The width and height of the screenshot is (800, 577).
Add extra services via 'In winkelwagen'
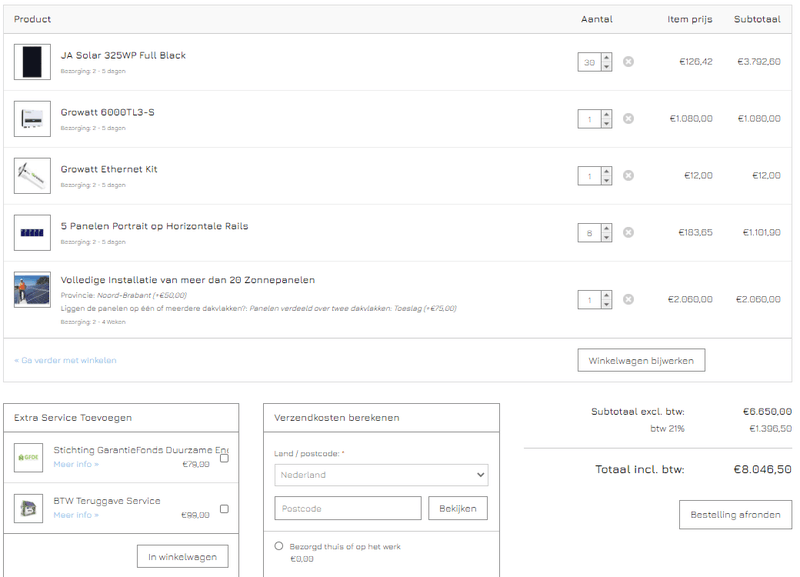click(x=182, y=556)
